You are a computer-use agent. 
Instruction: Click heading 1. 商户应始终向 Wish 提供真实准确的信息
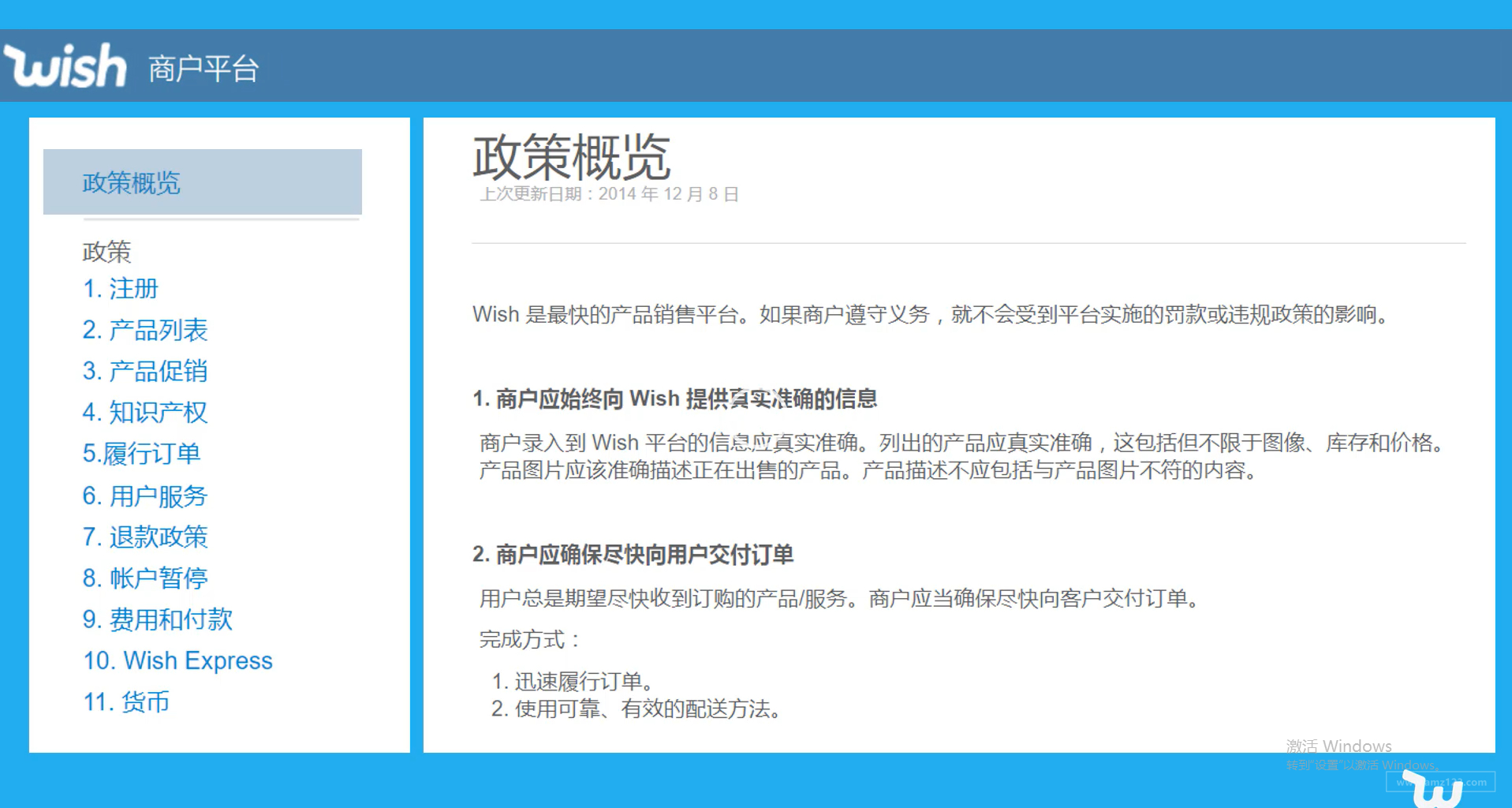(x=674, y=399)
